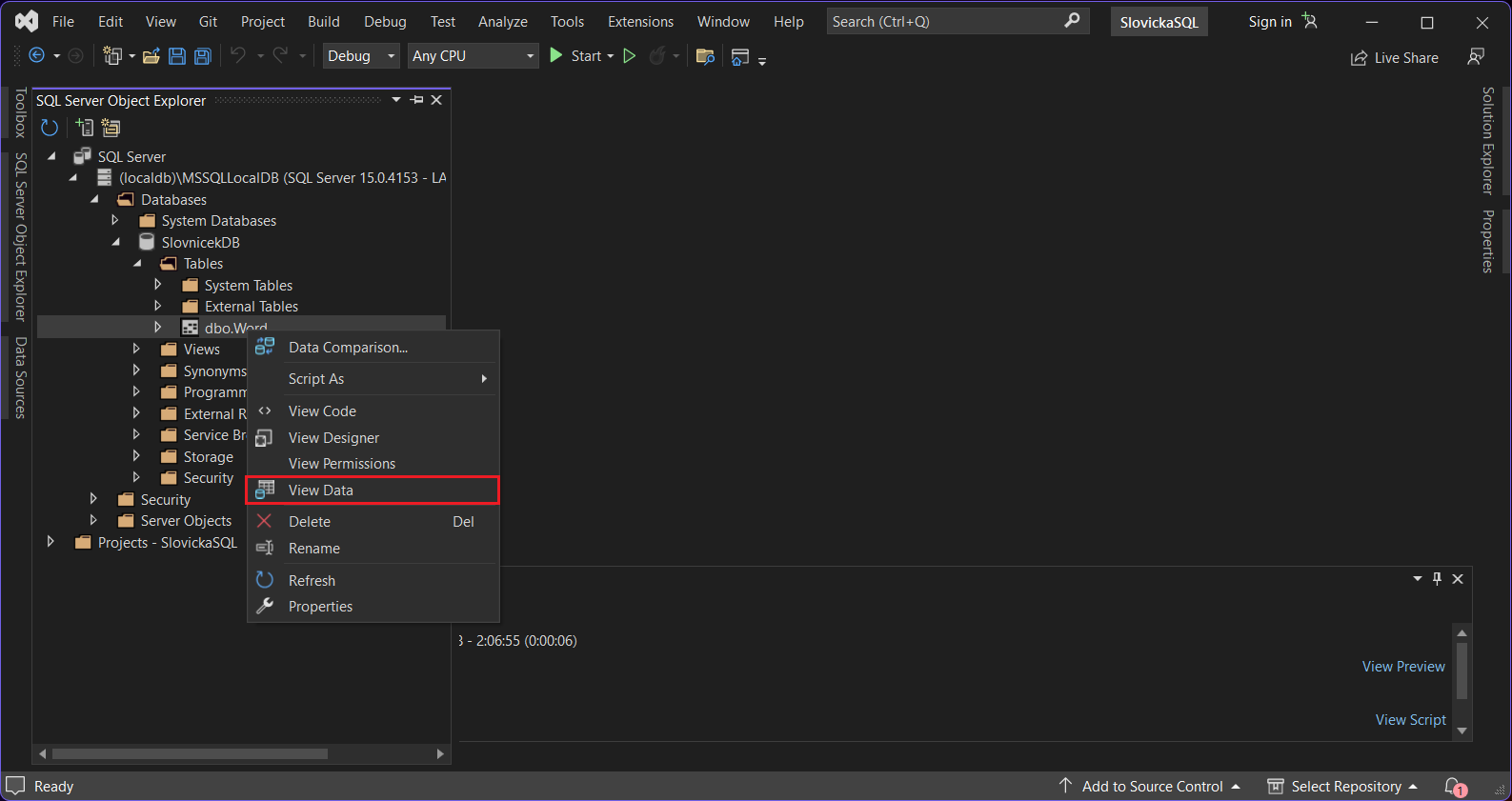This screenshot has height=801, width=1512.
Task: Collapse the SlovnicekDB database node
Action: pos(115,242)
